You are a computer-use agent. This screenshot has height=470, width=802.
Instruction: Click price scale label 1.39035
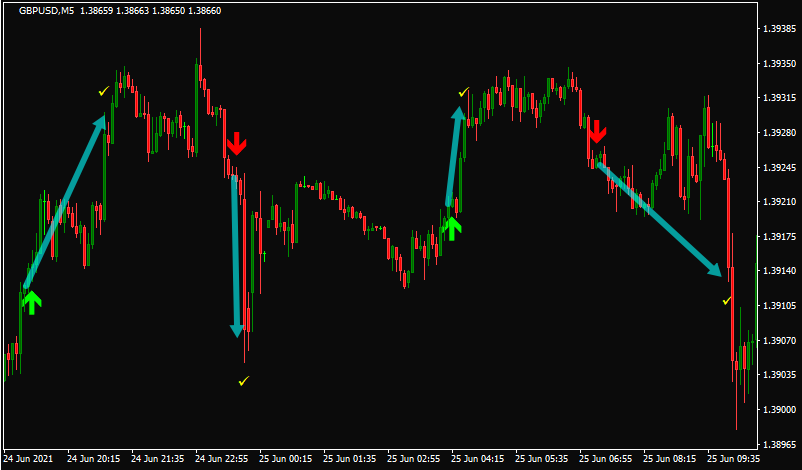coord(779,374)
